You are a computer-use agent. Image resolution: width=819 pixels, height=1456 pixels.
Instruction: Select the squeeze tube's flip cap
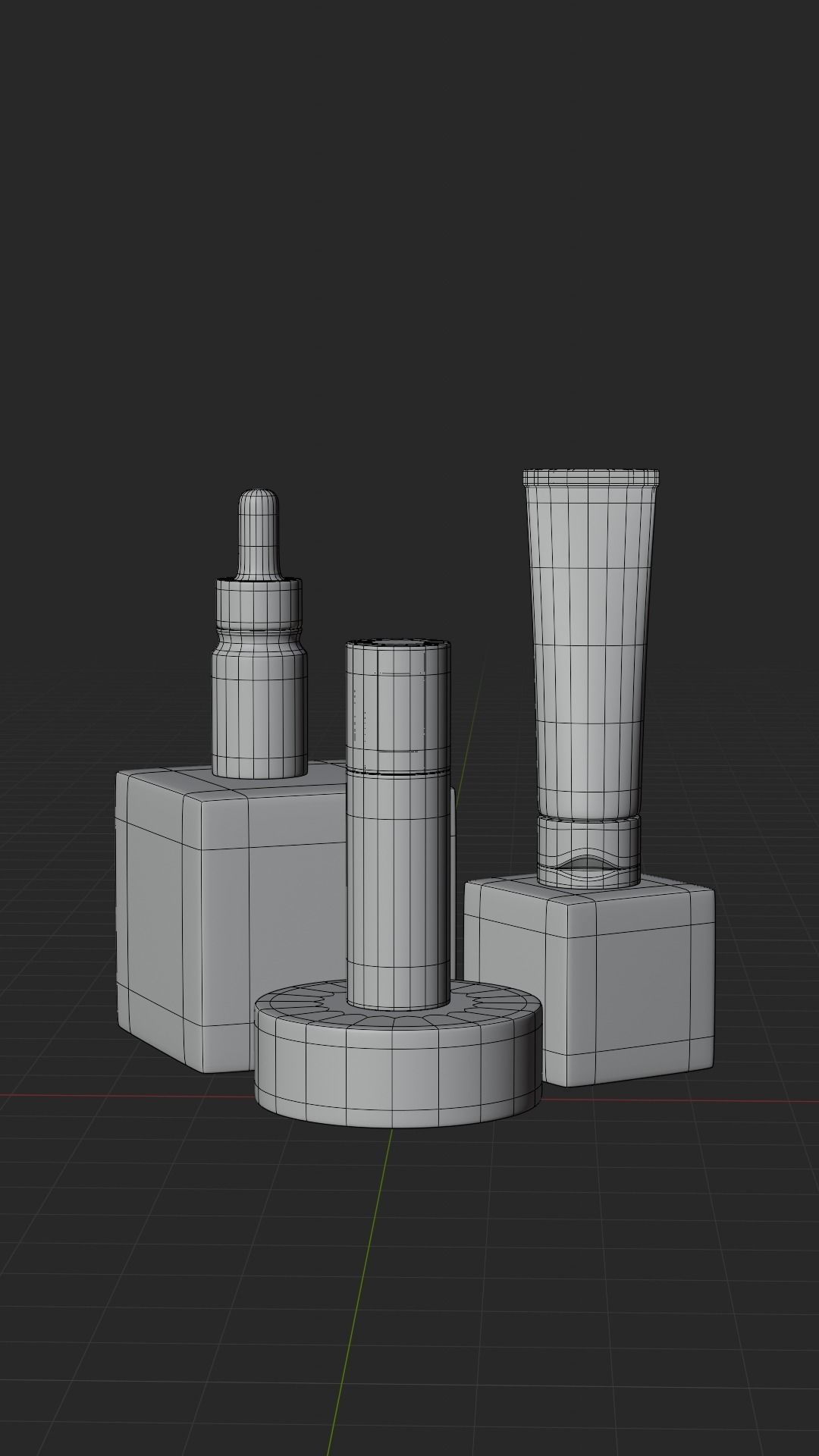(x=589, y=851)
